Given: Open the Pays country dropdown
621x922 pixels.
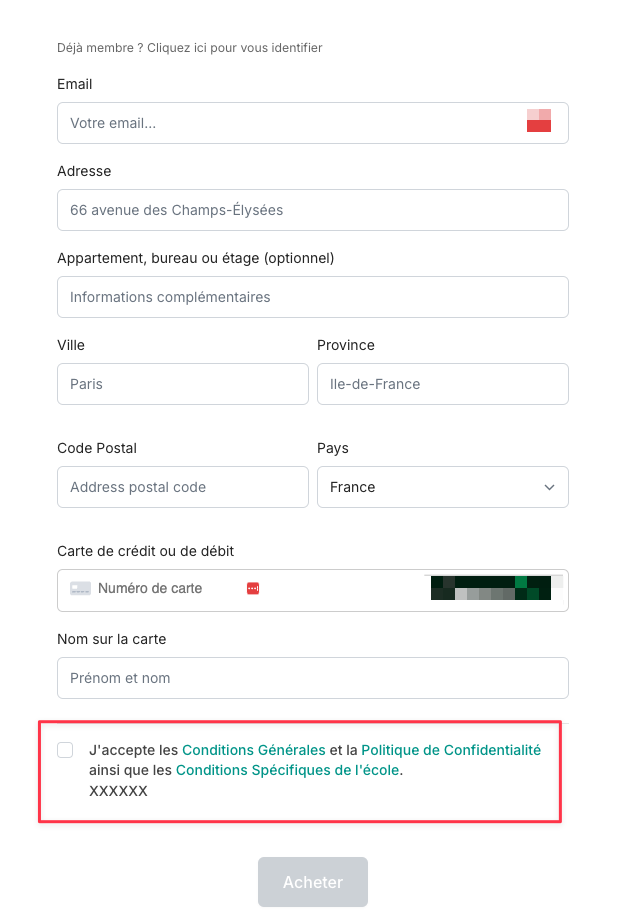Looking at the screenshot, I should point(443,487).
